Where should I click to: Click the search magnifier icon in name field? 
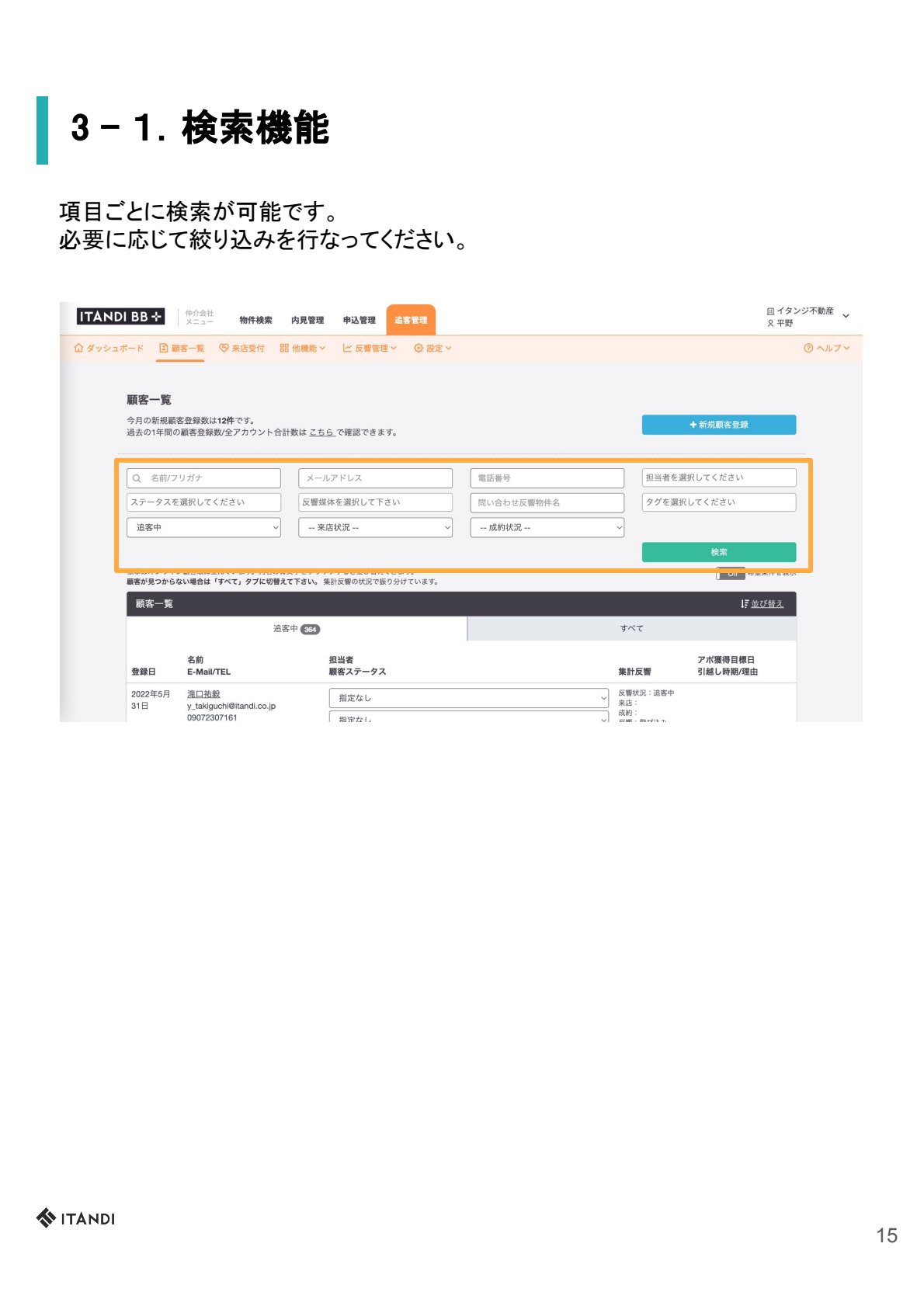coord(137,478)
